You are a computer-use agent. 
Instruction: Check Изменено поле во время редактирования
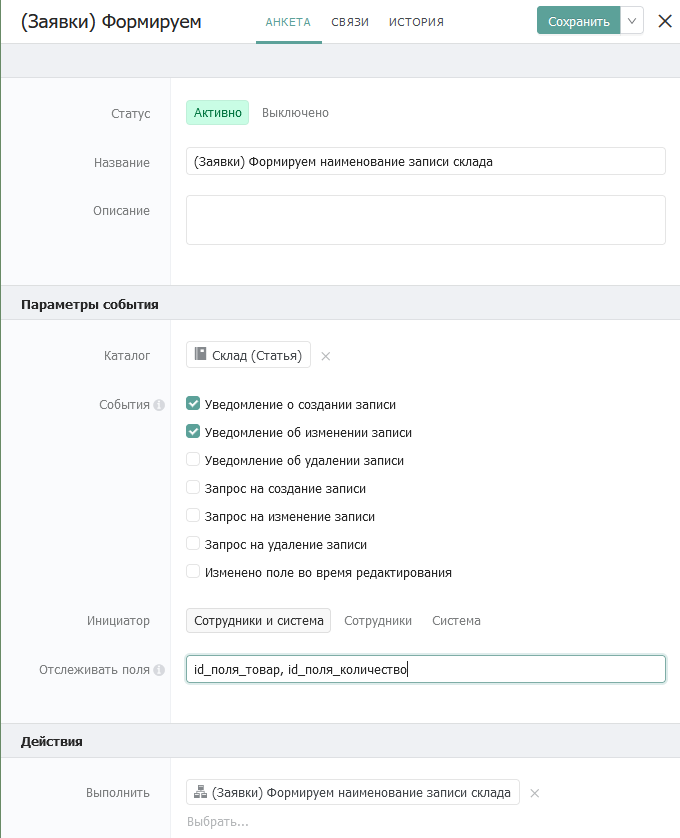[193, 571]
